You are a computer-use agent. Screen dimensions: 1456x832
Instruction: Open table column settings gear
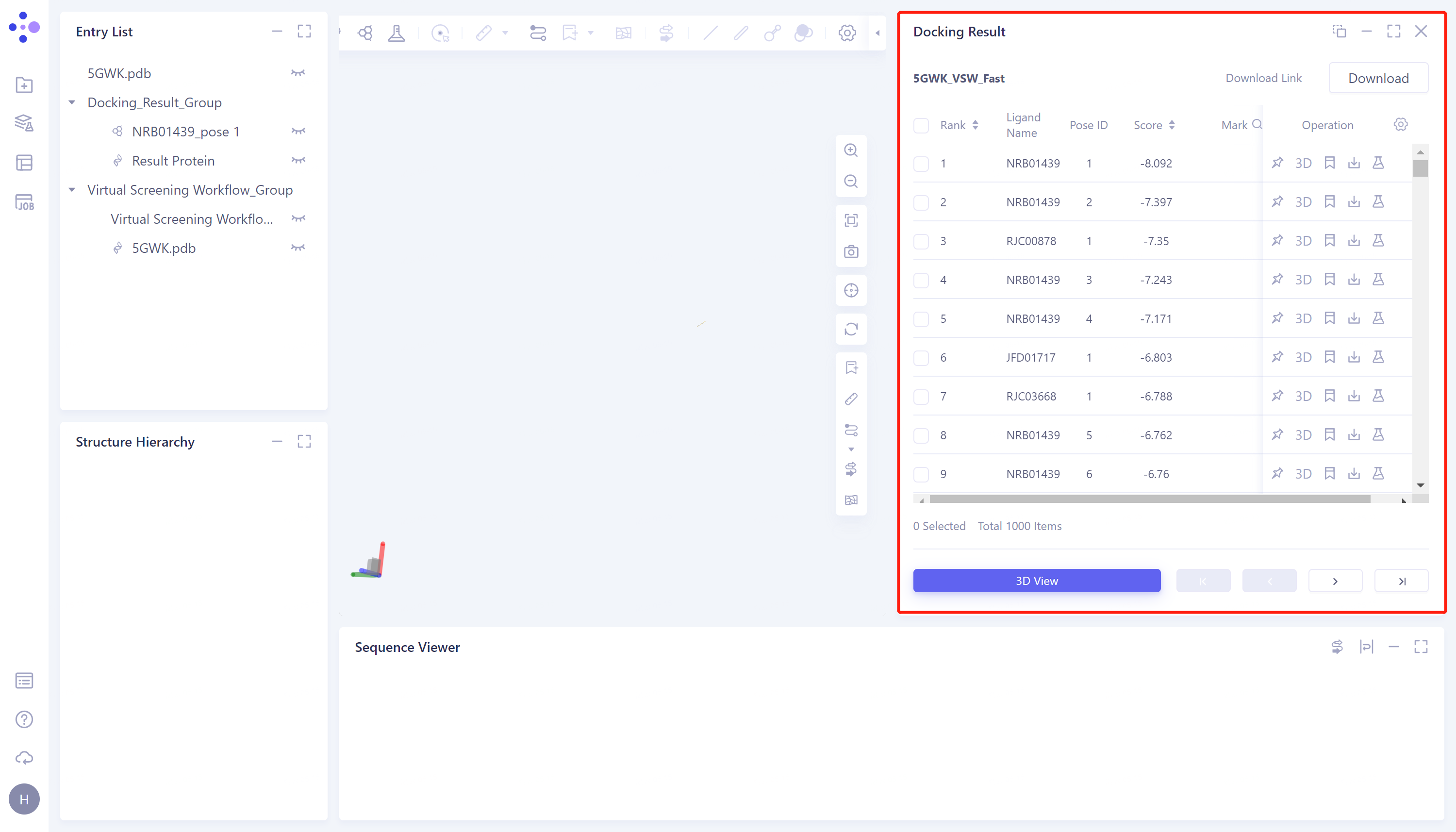1401,125
